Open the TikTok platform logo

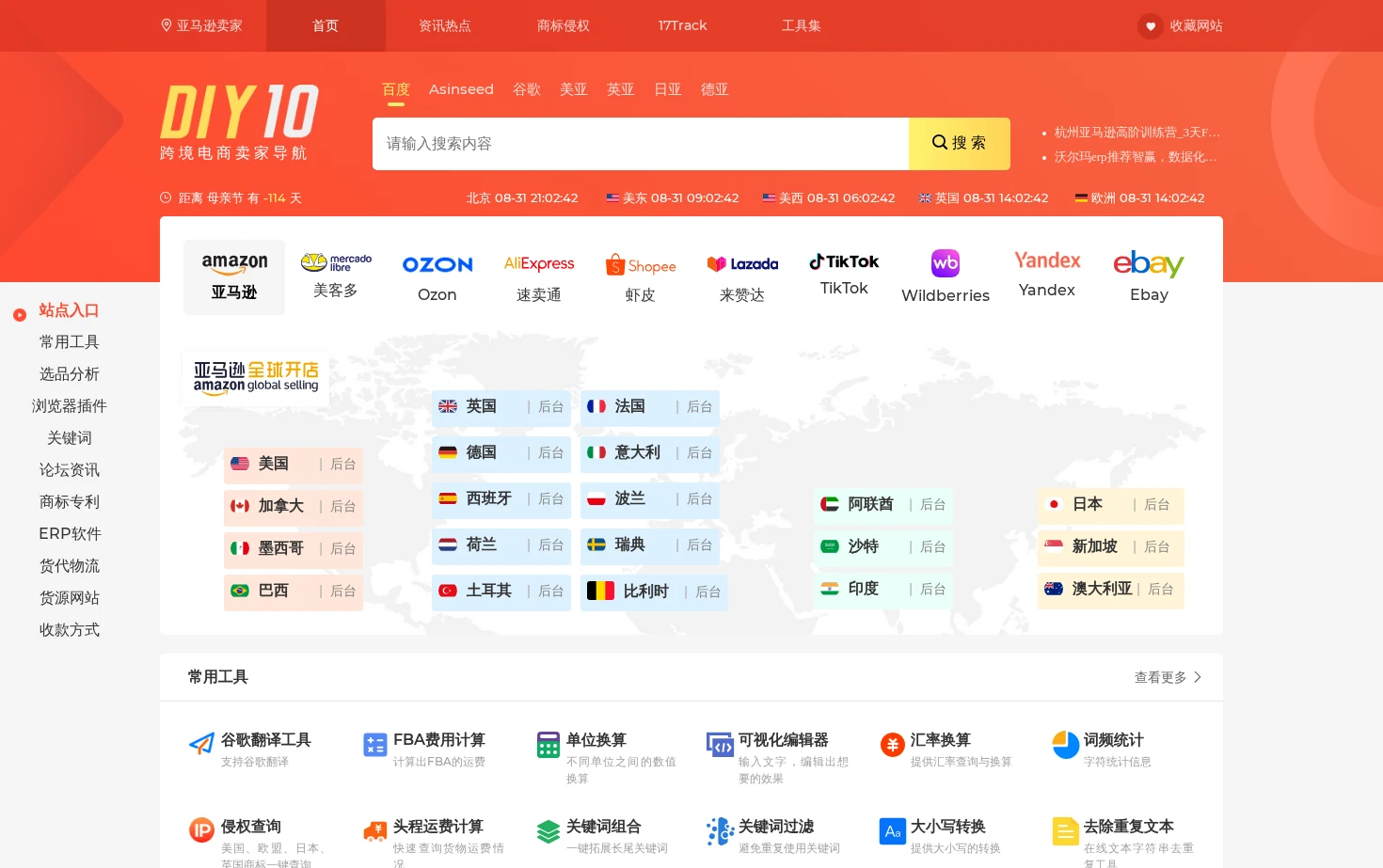click(844, 261)
